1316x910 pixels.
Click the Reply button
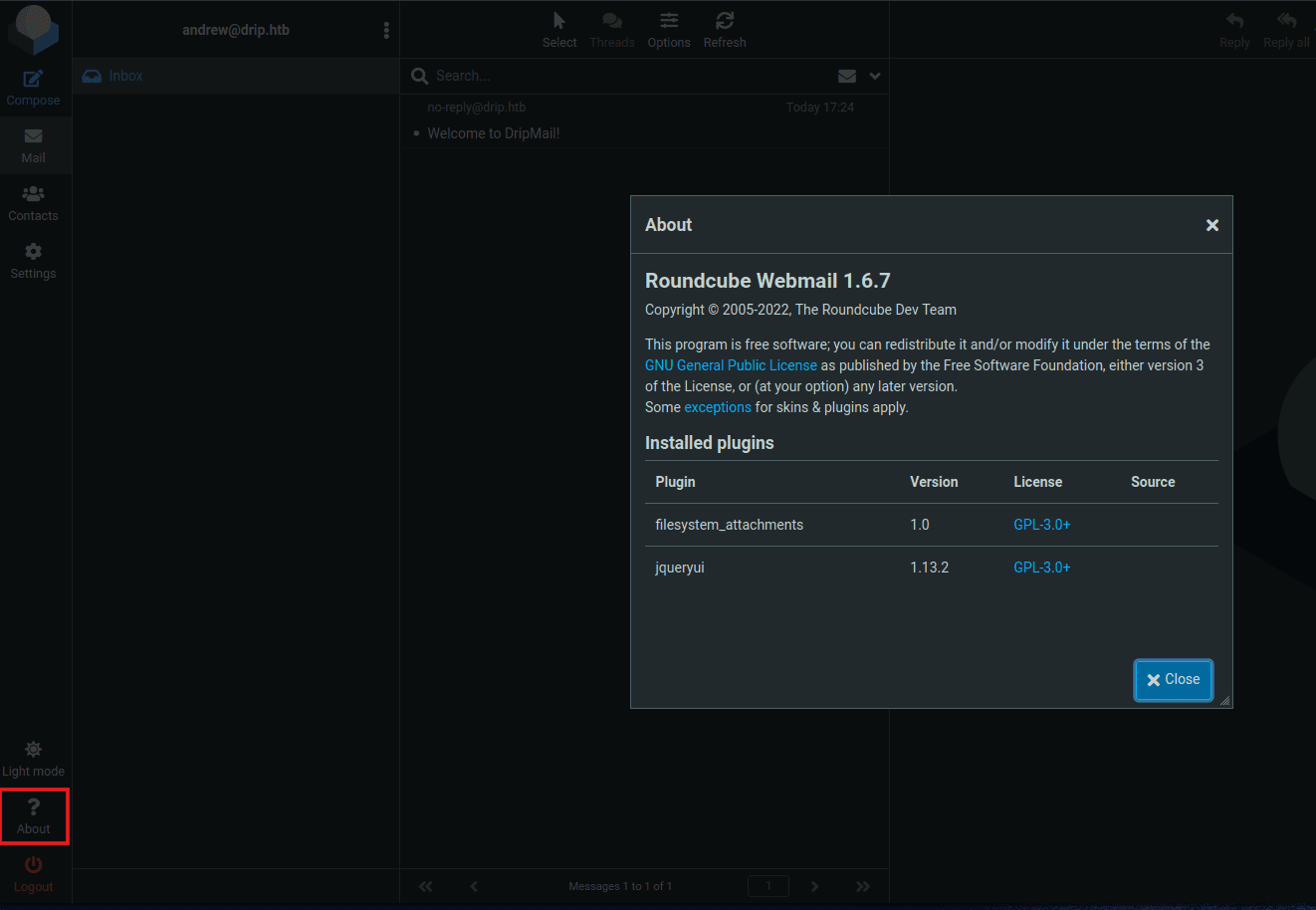point(1234,30)
